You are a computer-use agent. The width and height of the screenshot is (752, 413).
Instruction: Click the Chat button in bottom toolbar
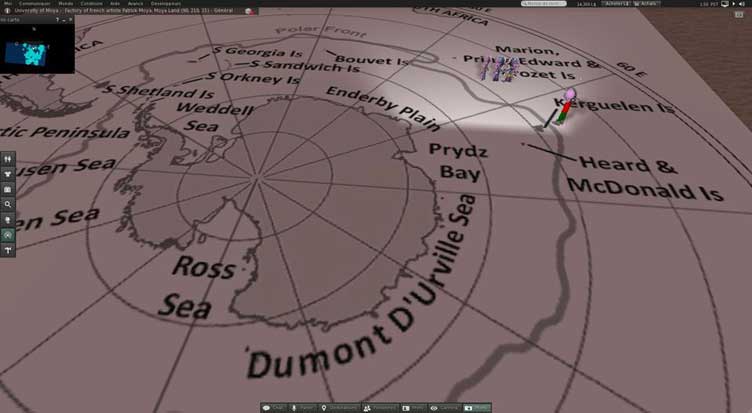pos(275,408)
